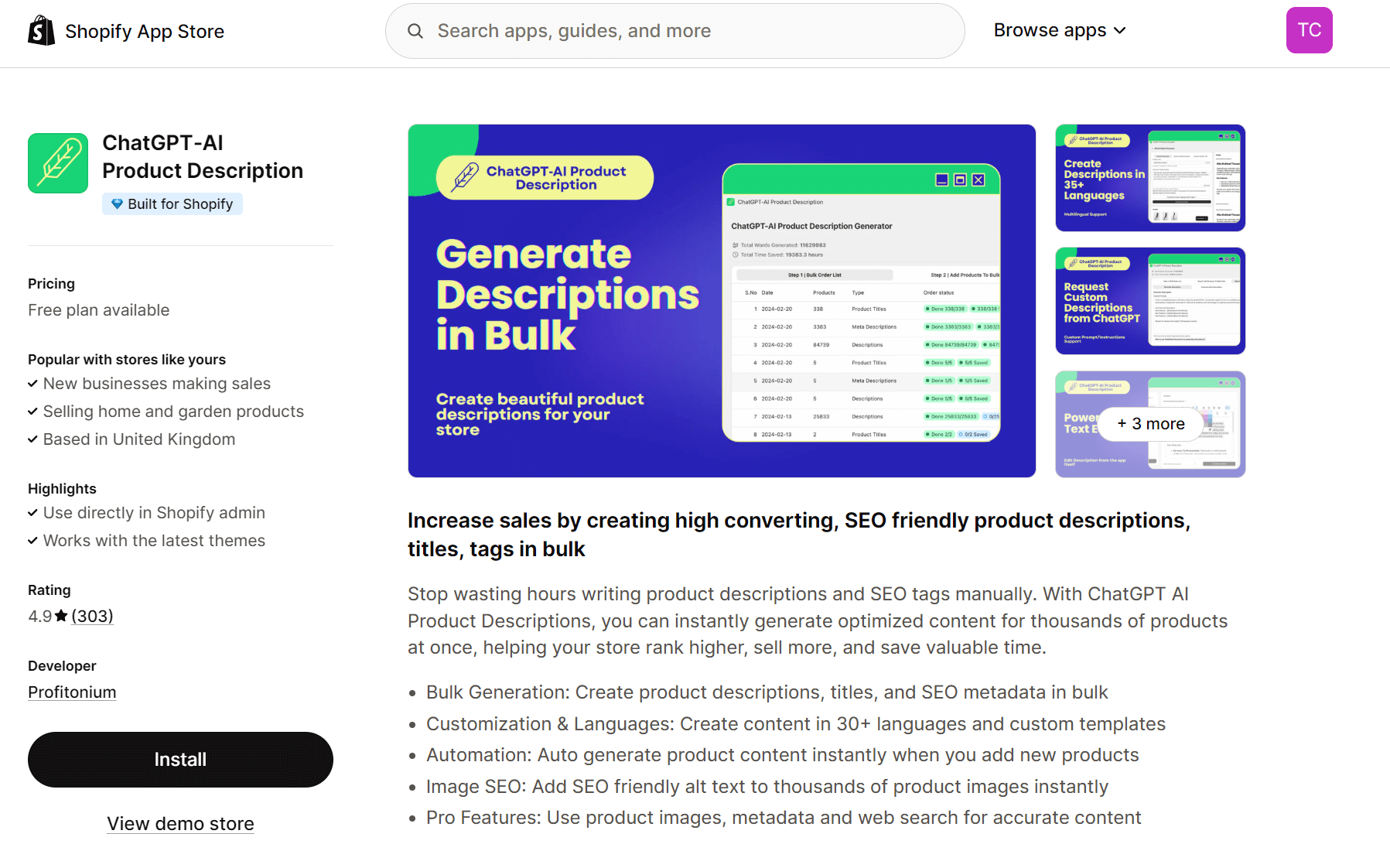Screen dimensions: 1390x868
Task: Open the View demo store link
Action: coord(180,823)
